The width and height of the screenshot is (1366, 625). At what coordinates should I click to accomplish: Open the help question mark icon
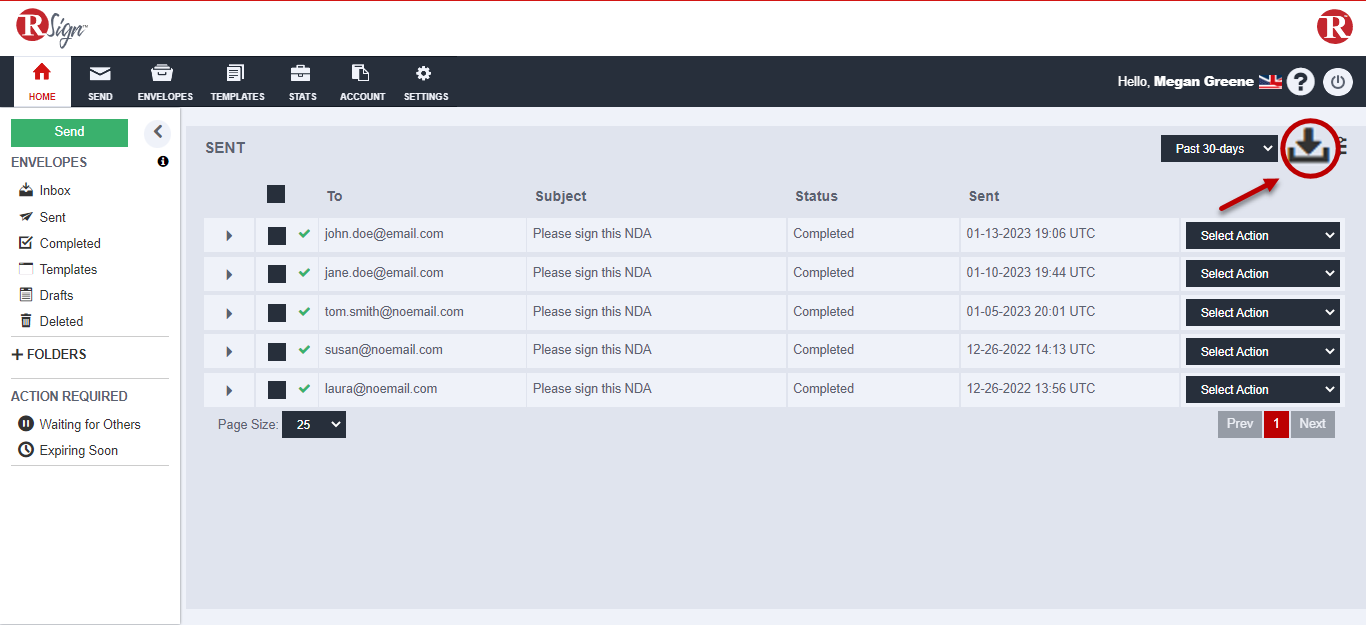tap(1300, 82)
